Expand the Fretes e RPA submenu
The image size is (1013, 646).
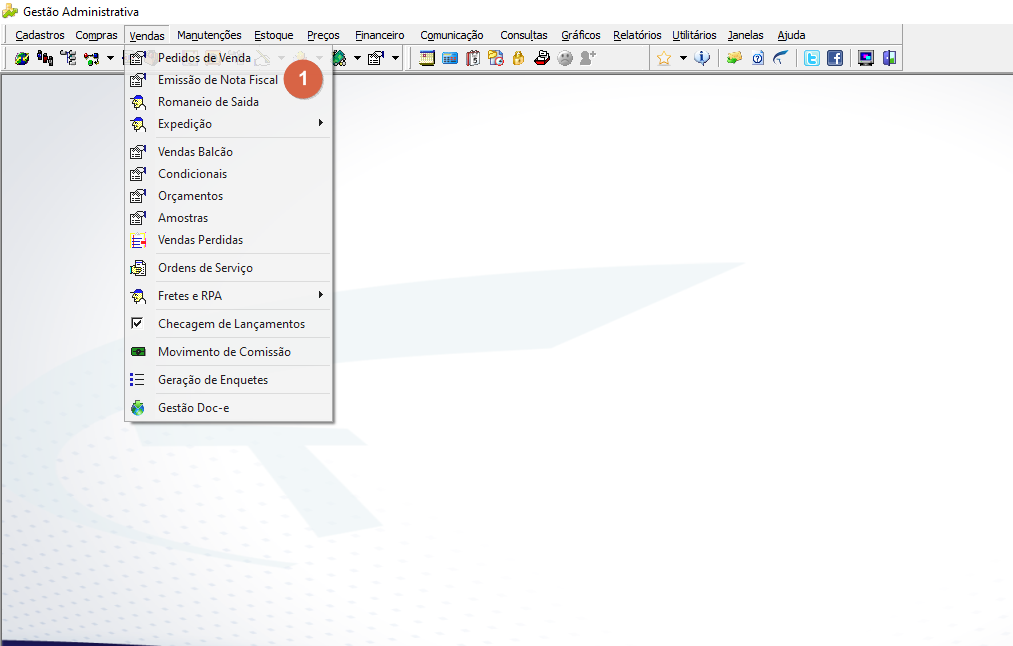(x=229, y=296)
